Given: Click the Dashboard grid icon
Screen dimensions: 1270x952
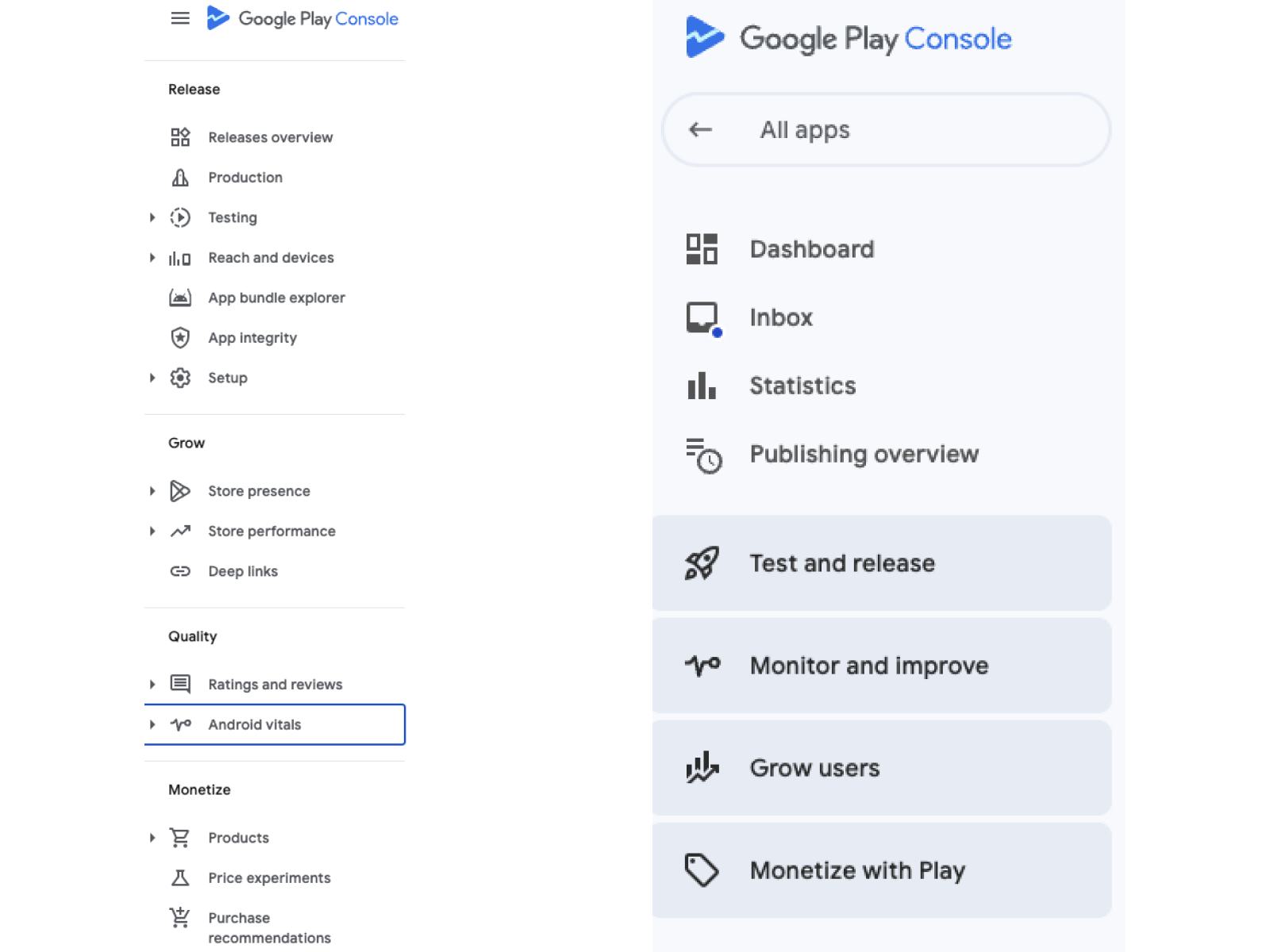Looking at the screenshot, I should (x=702, y=249).
